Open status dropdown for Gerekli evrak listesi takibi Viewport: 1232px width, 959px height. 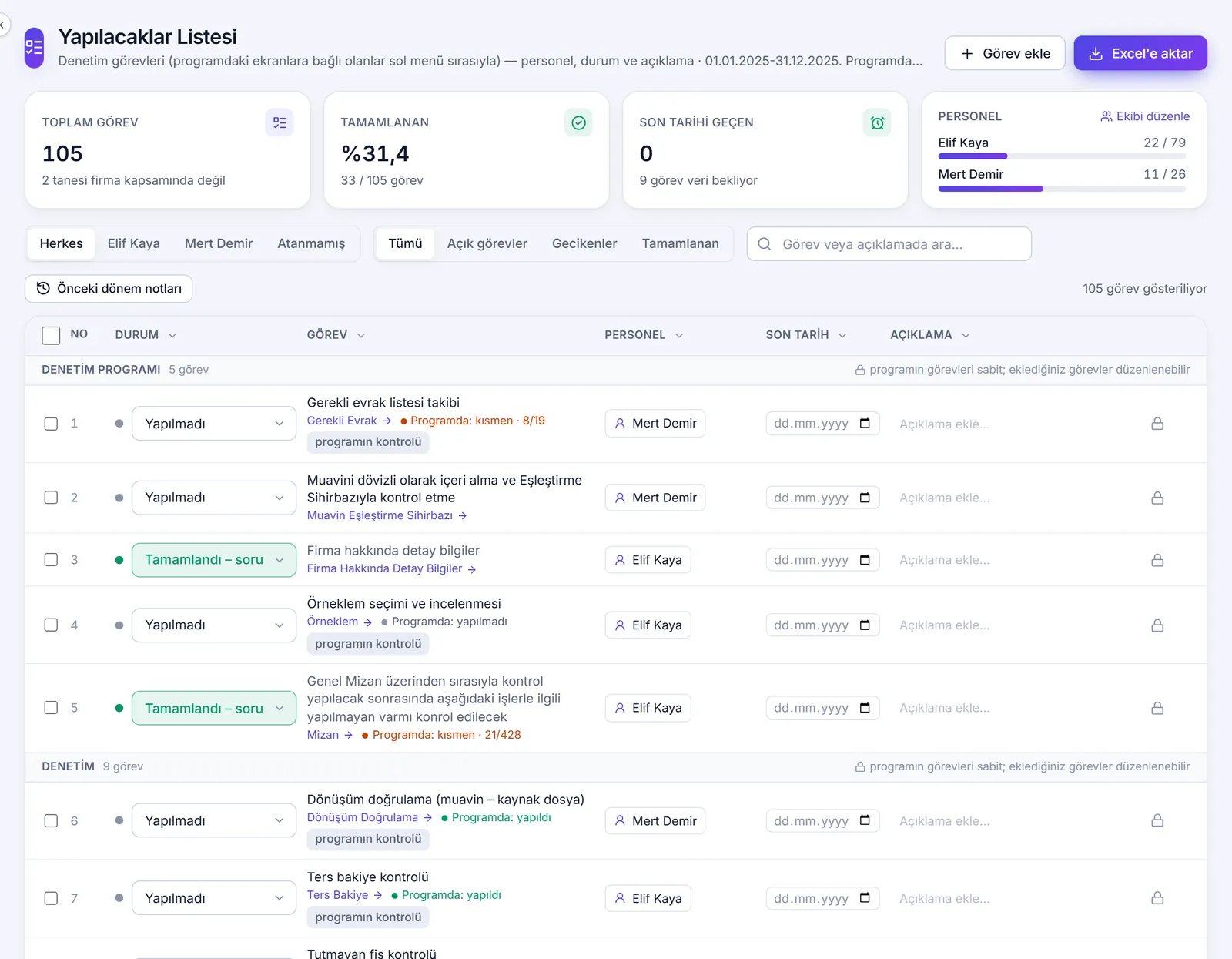point(214,424)
